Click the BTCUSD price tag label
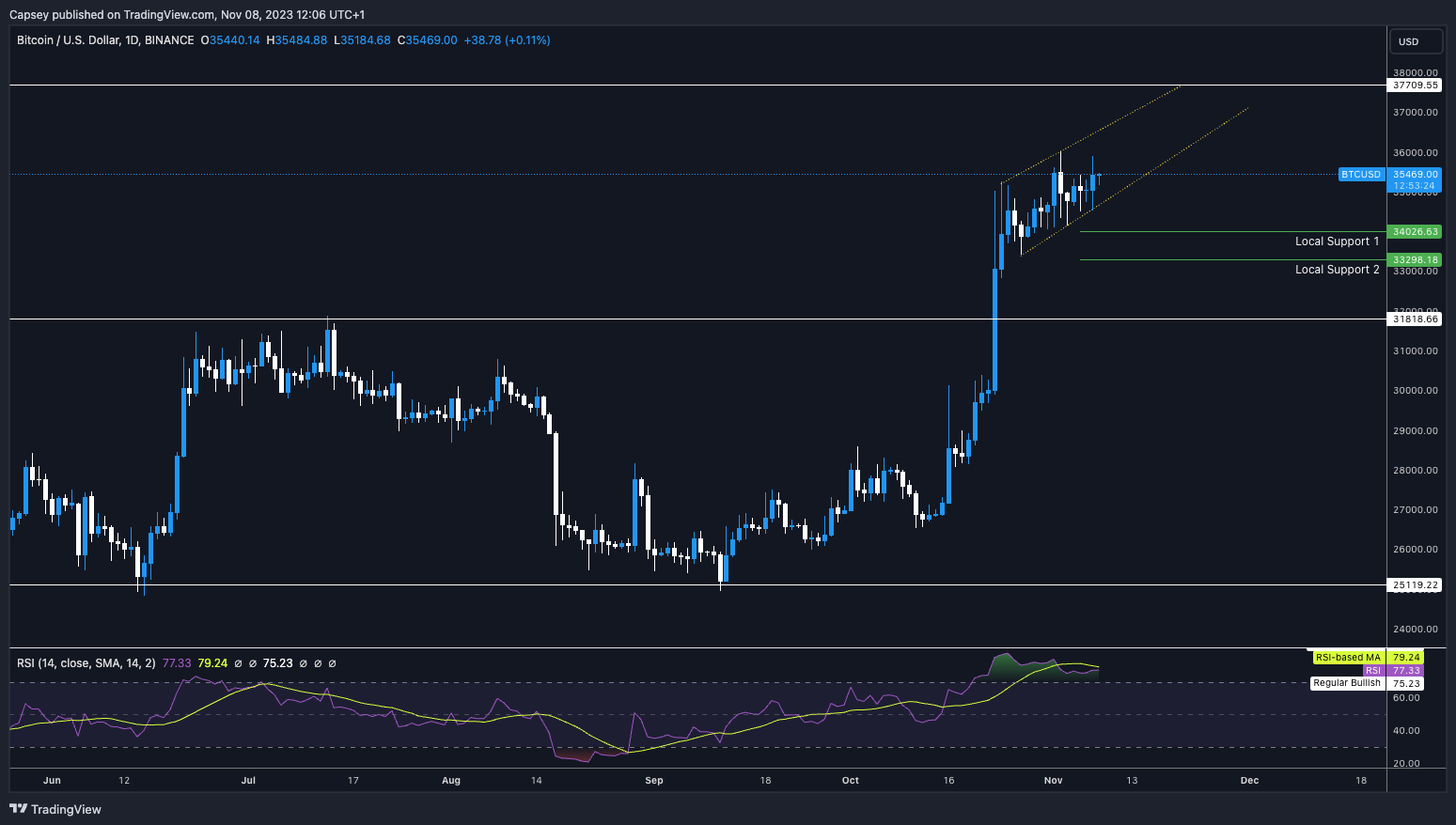 (1361, 175)
